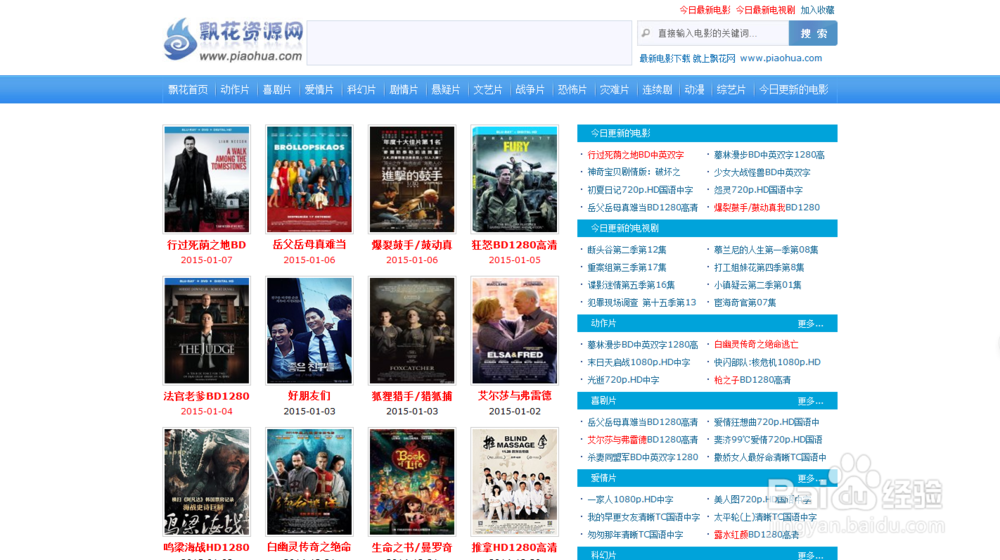Screen dimensions: 1000x560
Task: Click title 狂怒BD1280高清
Action: tap(515, 245)
